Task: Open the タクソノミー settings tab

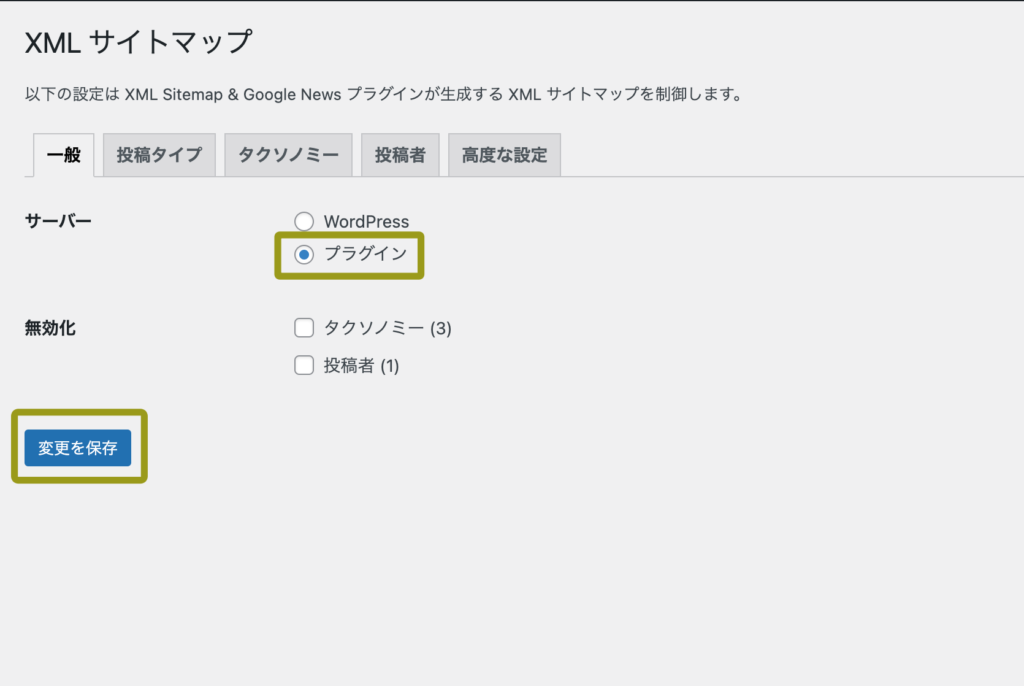Action: (288, 155)
